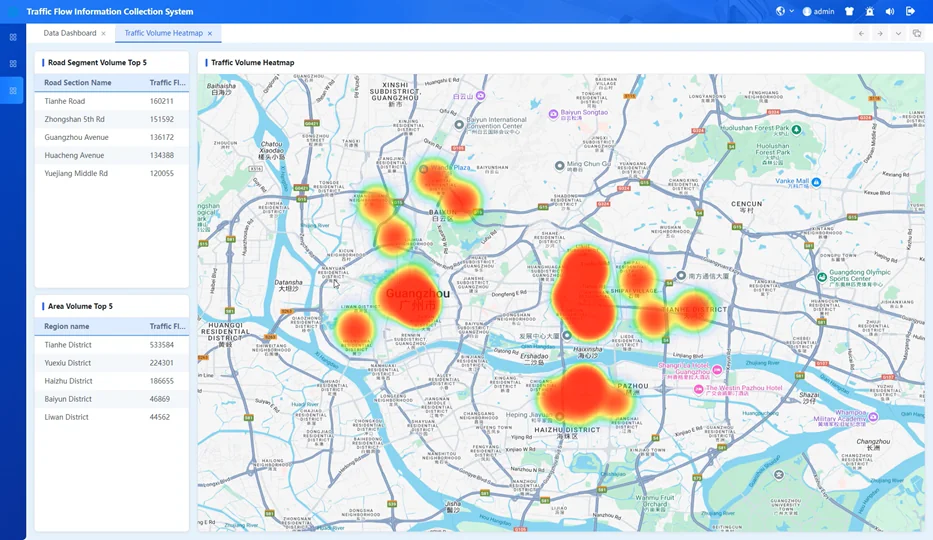Click the Pazhou map label

[633, 388]
